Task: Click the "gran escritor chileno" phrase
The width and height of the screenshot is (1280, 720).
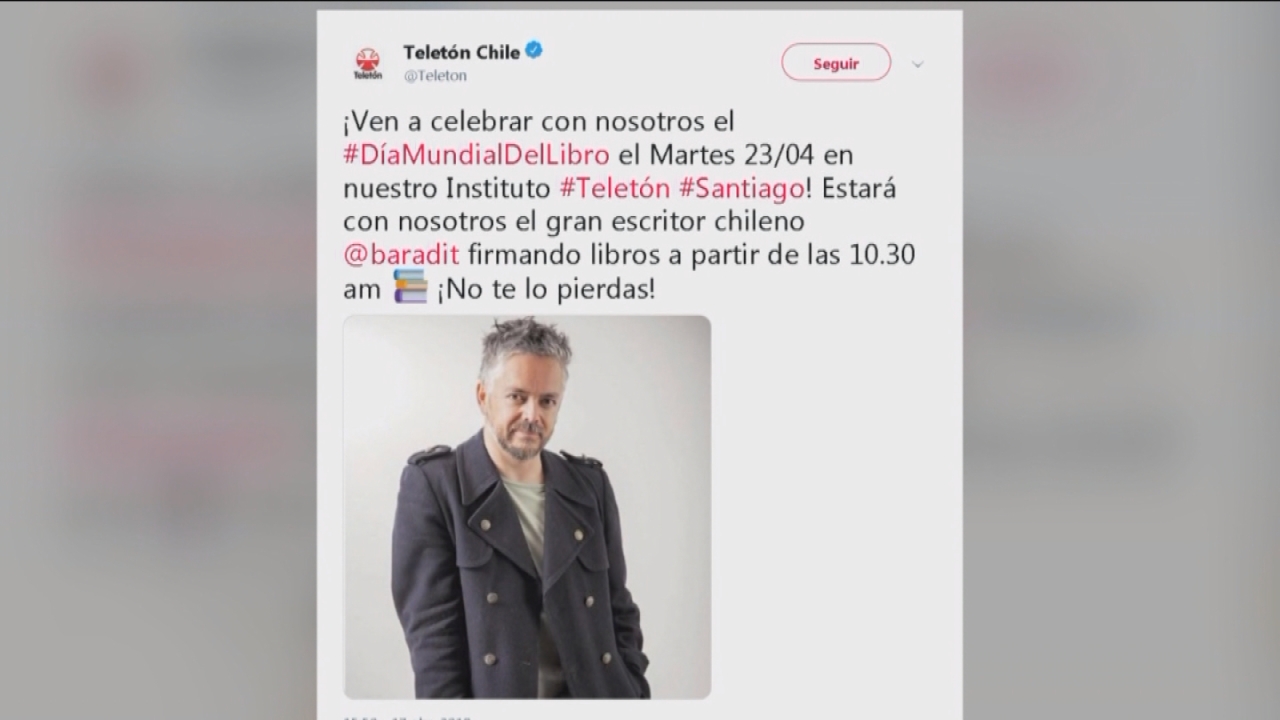Action: point(689,222)
